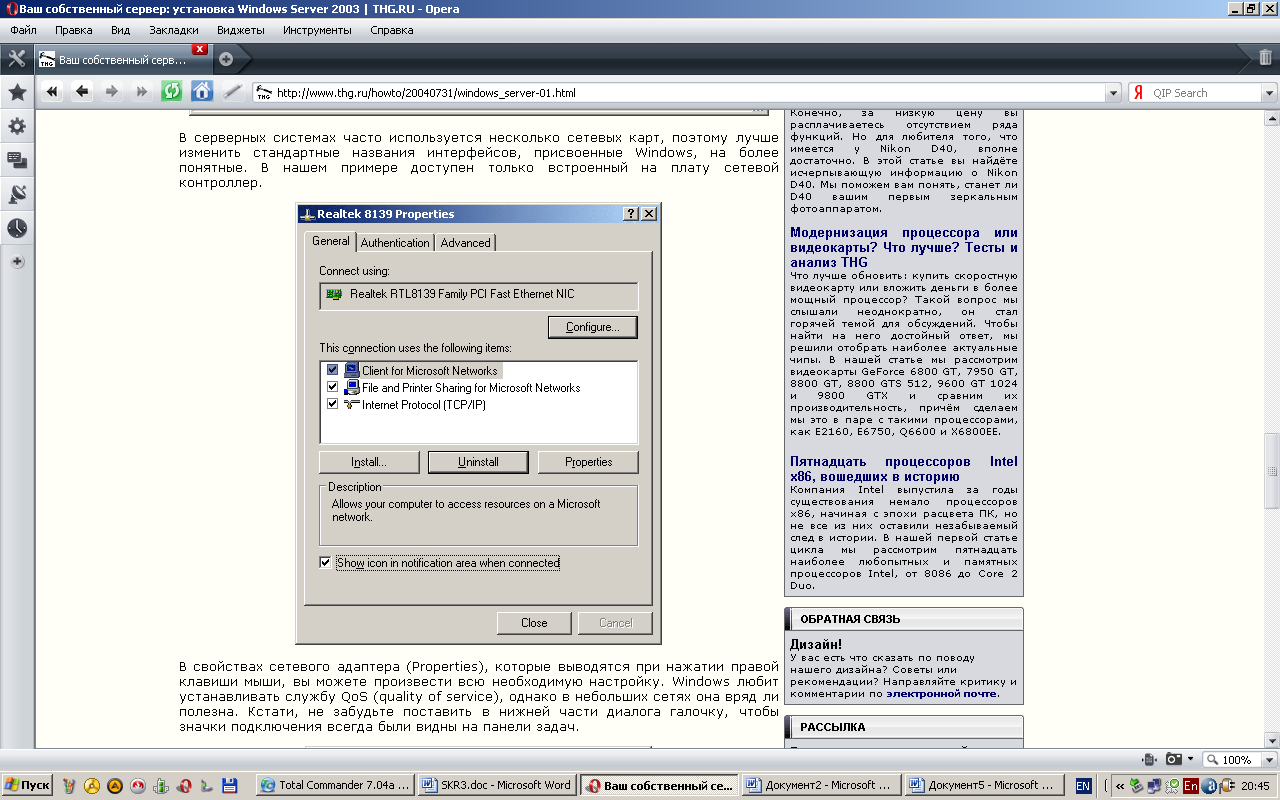Toggle Client for Microsoft Networks checkbox

333,370
